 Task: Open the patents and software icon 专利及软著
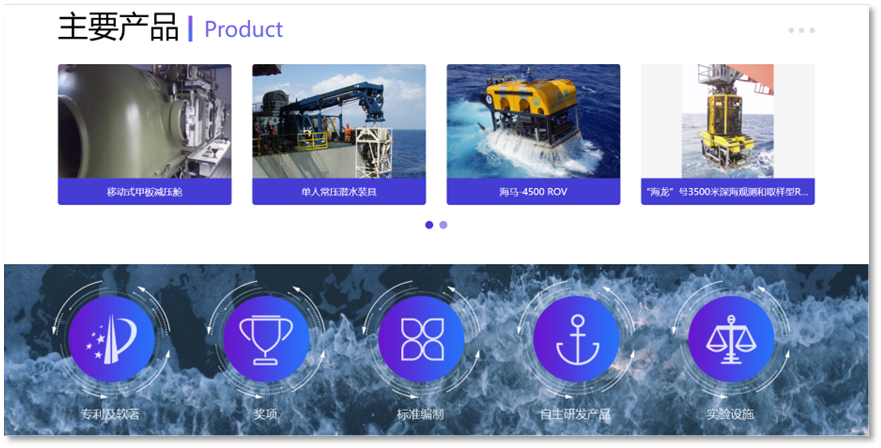coord(111,339)
